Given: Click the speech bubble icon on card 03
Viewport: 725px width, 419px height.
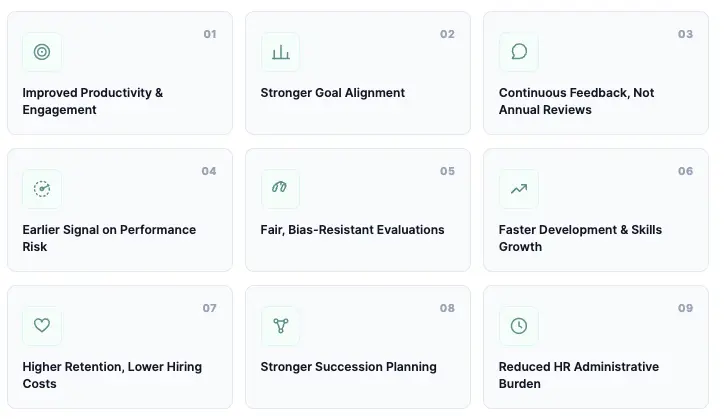Looking at the screenshot, I should [519, 51].
